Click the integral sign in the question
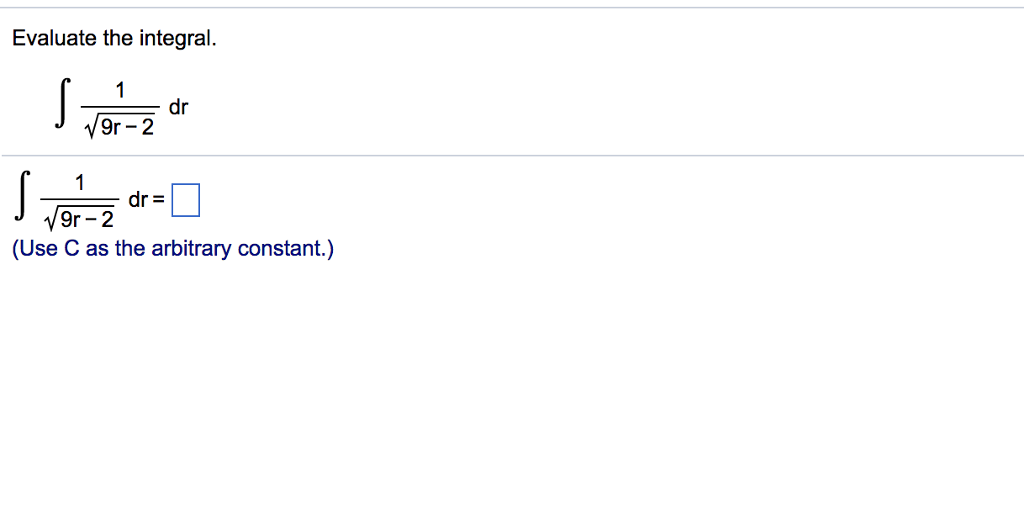The image size is (1024, 513). (63, 109)
